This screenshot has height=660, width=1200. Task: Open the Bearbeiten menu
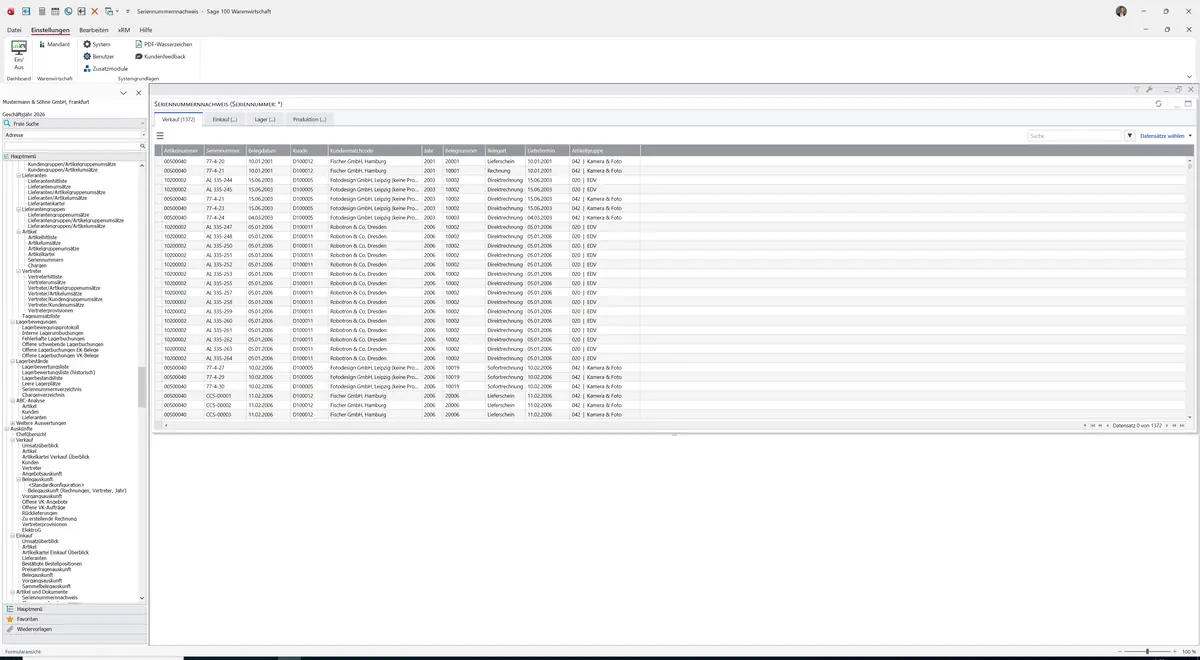94,30
